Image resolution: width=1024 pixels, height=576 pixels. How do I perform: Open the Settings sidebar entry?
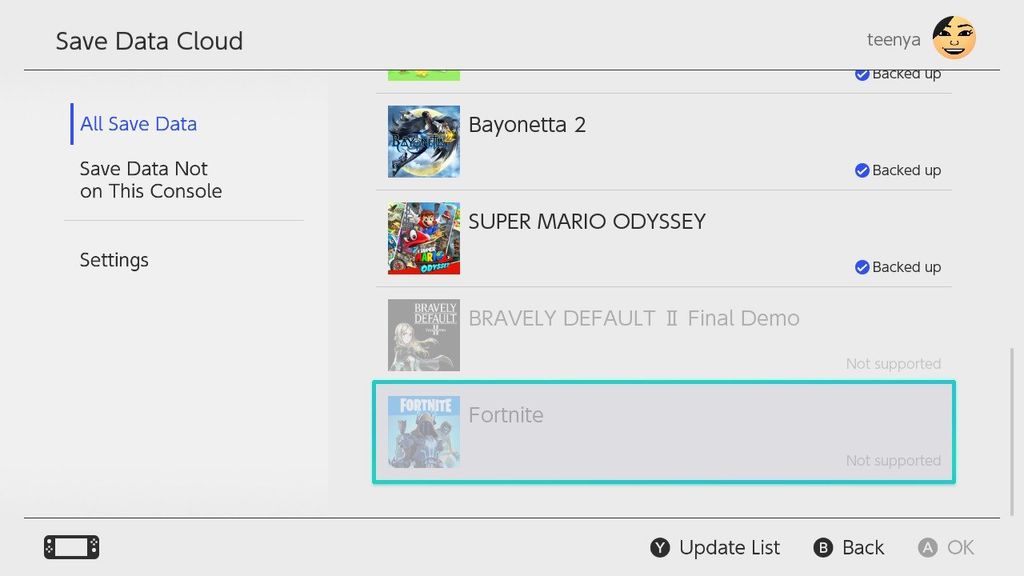coord(114,260)
